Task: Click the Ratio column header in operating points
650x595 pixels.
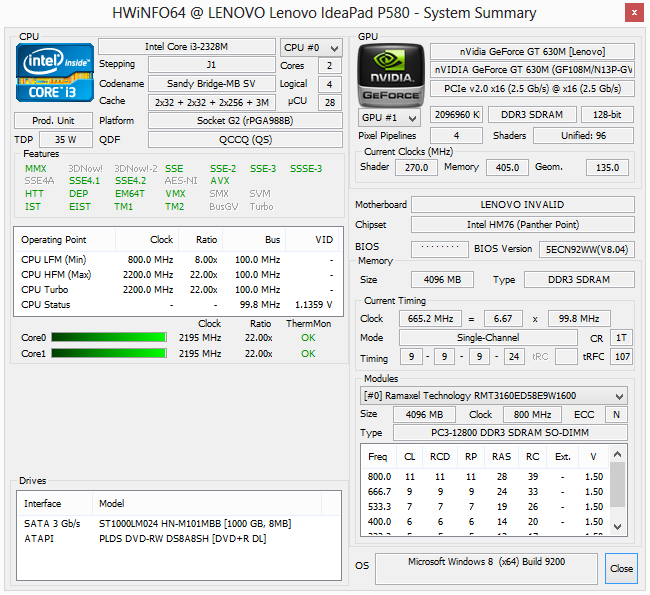Action: click(x=201, y=240)
